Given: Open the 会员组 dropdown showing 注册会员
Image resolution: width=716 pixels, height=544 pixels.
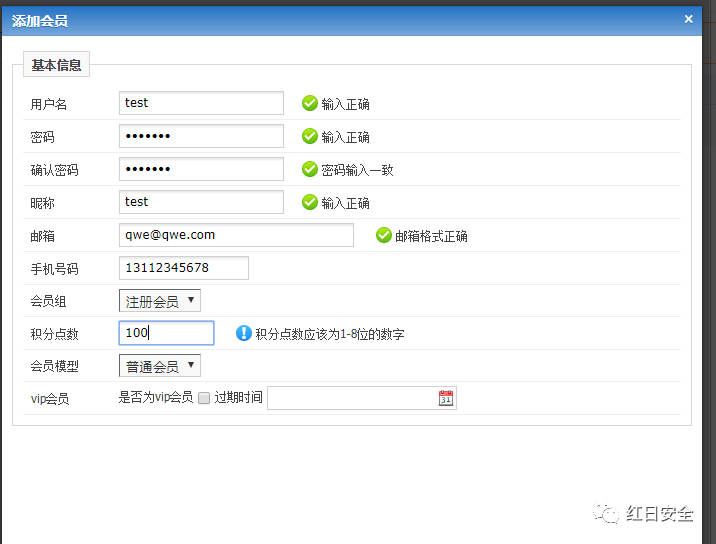Looking at the screenshot, I should click(160, 301).
